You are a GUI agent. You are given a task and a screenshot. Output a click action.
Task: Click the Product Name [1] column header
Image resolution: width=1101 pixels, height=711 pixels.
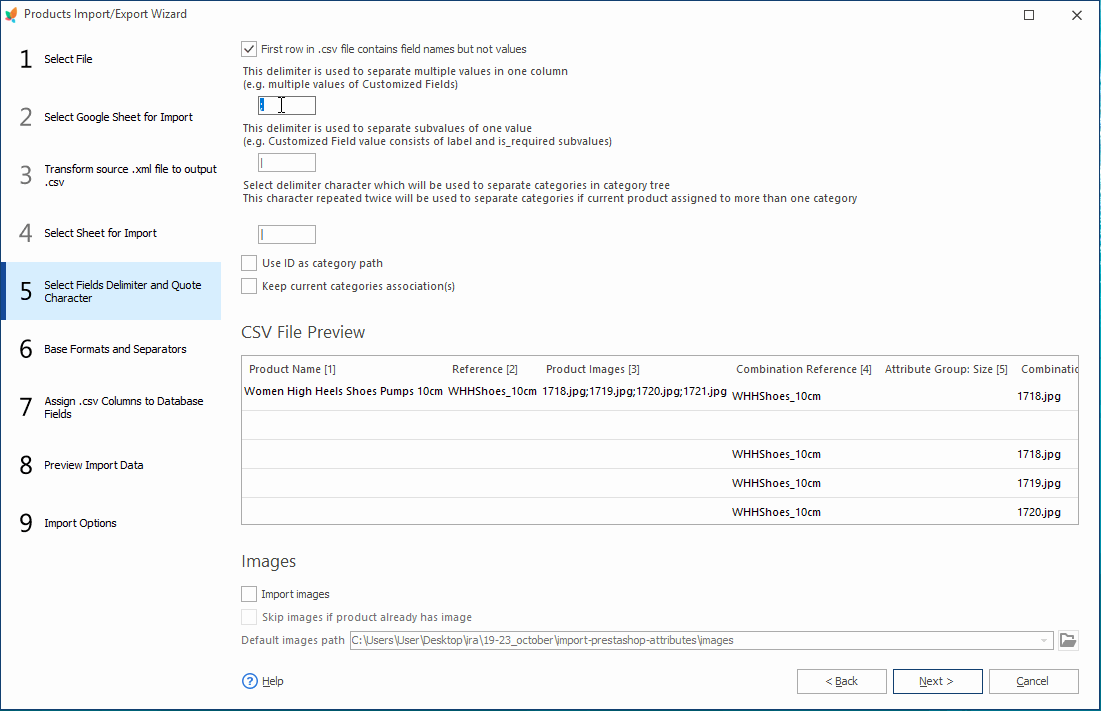point(292,369)
